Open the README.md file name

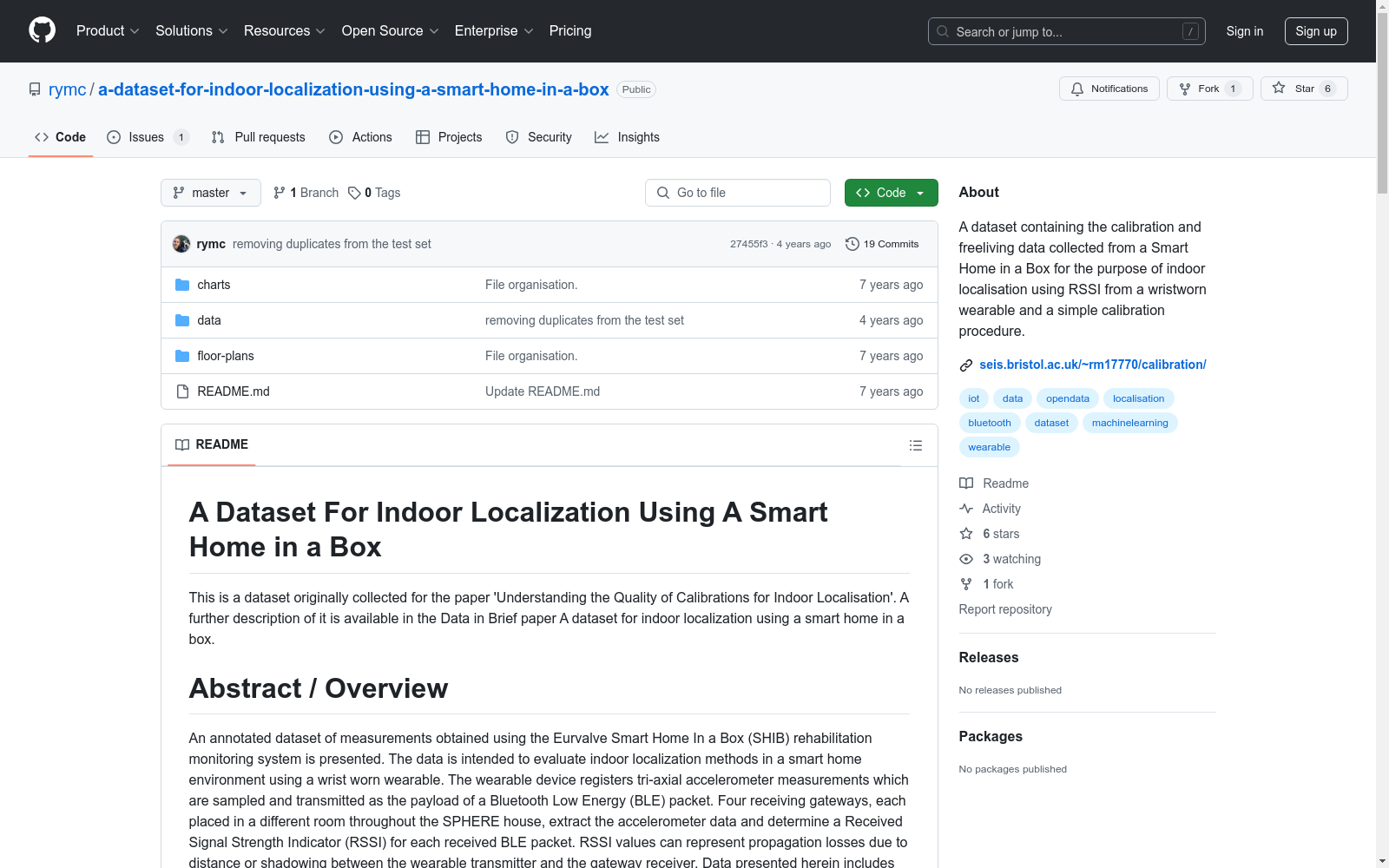pyautogui.click(x=234, y=391)
